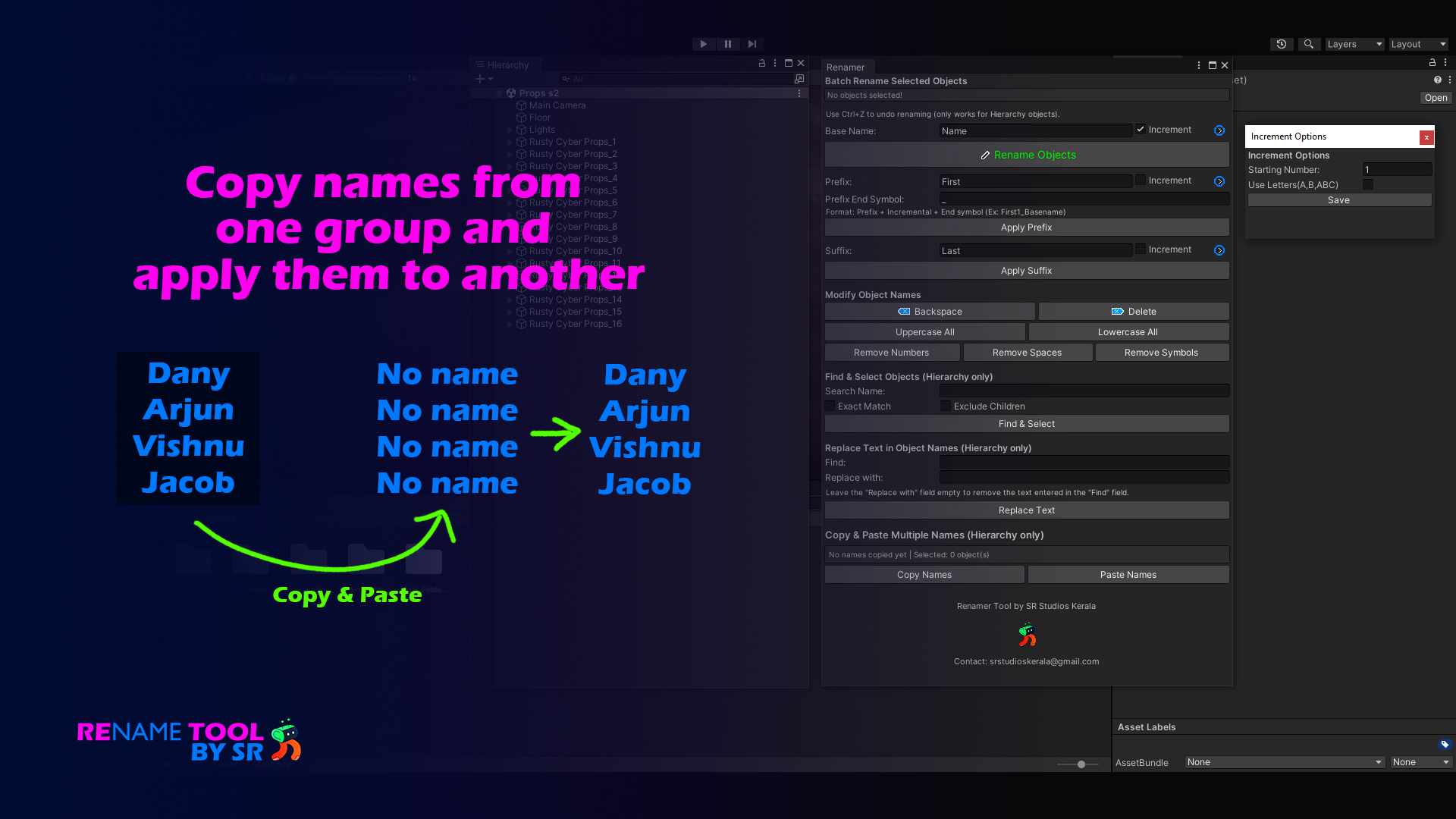Collapse the Props s2 scene

(x=499, y=93)
